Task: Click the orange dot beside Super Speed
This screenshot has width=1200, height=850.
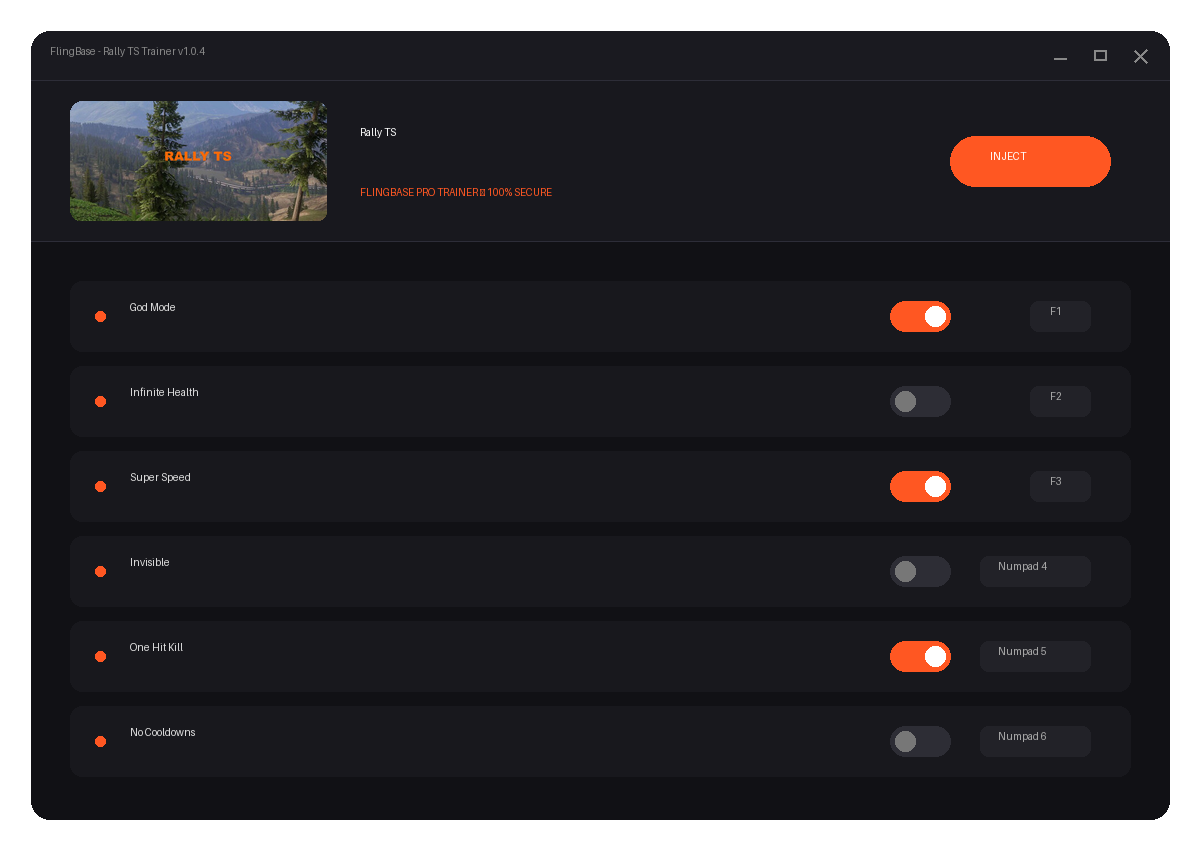Action: tap(100, 486)
